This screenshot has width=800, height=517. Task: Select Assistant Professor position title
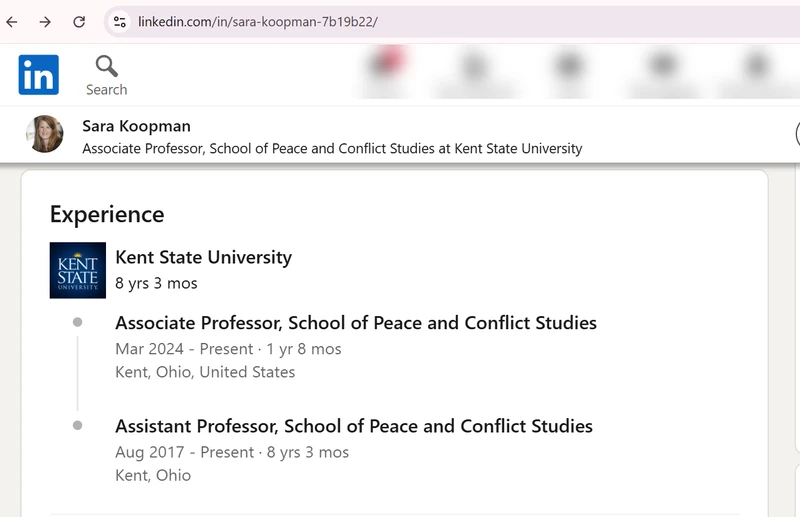point(354,426)
